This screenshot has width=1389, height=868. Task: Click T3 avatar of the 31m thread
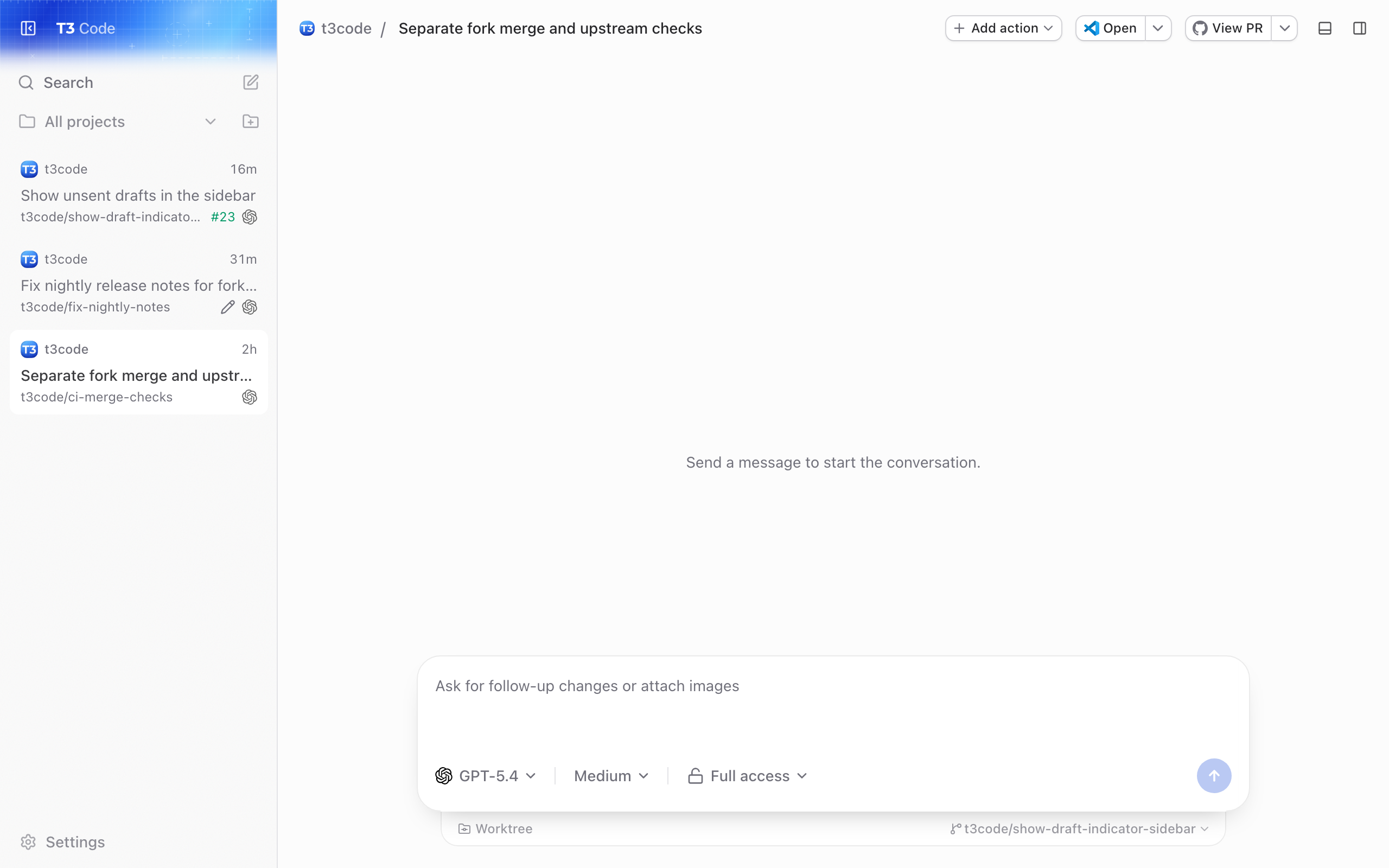click(x=29, y=259)
